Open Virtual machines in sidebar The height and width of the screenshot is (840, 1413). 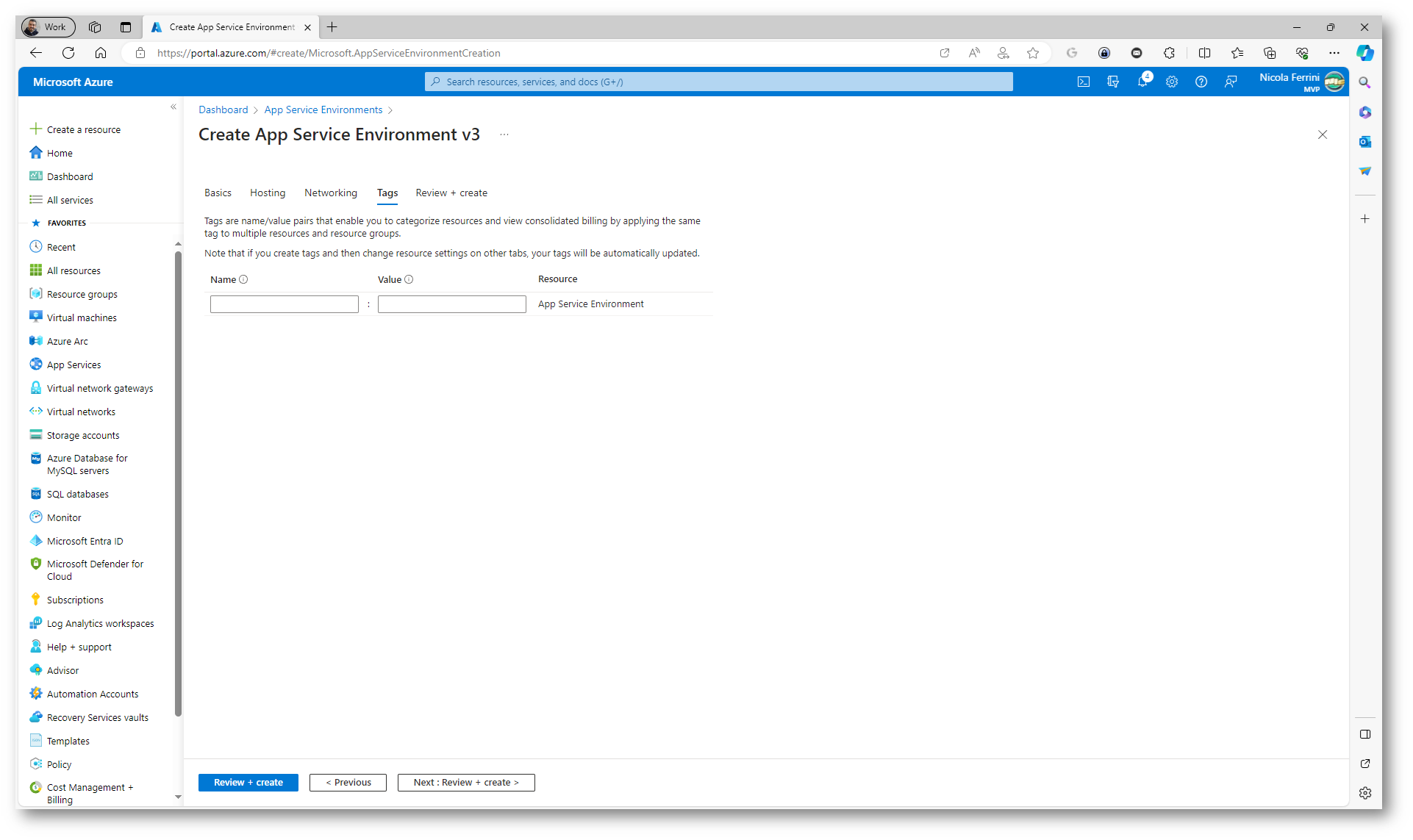pyautogui.click(x=82, y=317)
